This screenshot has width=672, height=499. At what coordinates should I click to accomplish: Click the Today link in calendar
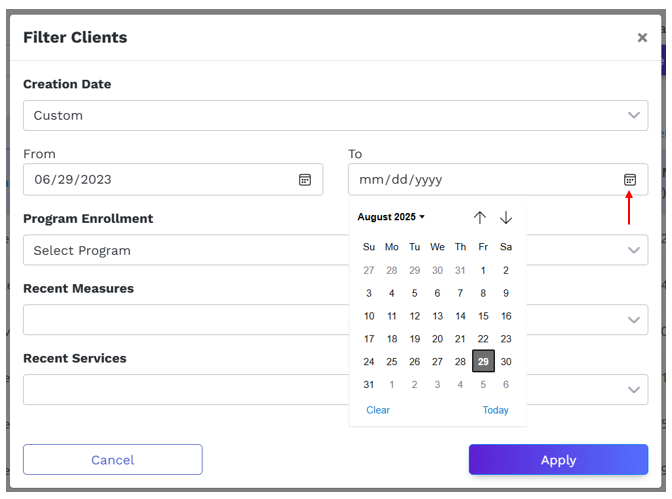click(x=495, y=410)
